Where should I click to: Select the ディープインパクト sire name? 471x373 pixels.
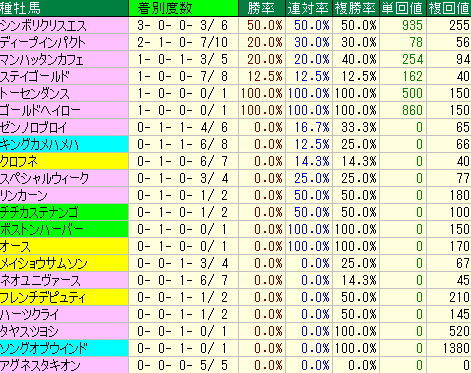point(43,42)
